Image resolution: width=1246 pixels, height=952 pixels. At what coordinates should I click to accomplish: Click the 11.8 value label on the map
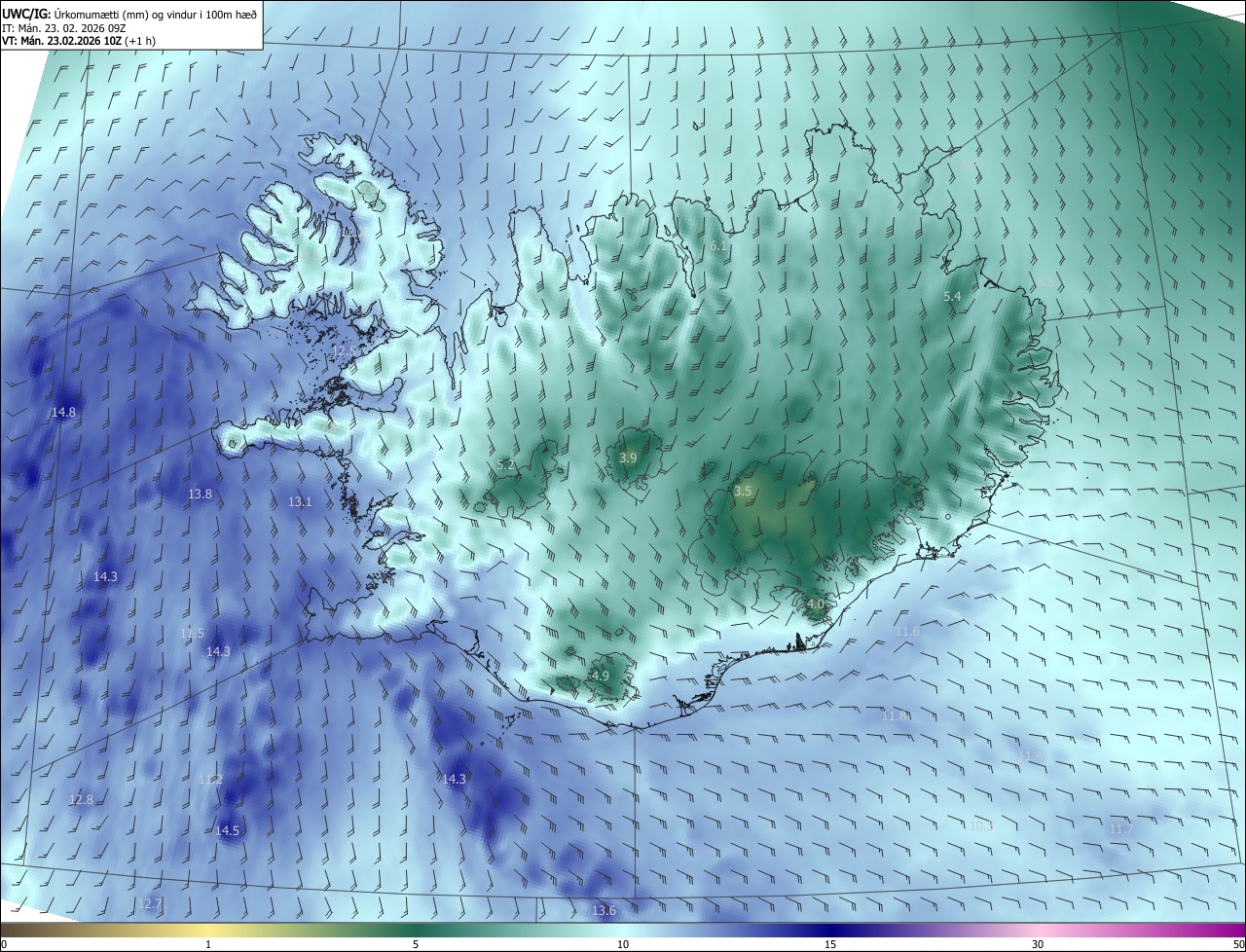point(895,716)
